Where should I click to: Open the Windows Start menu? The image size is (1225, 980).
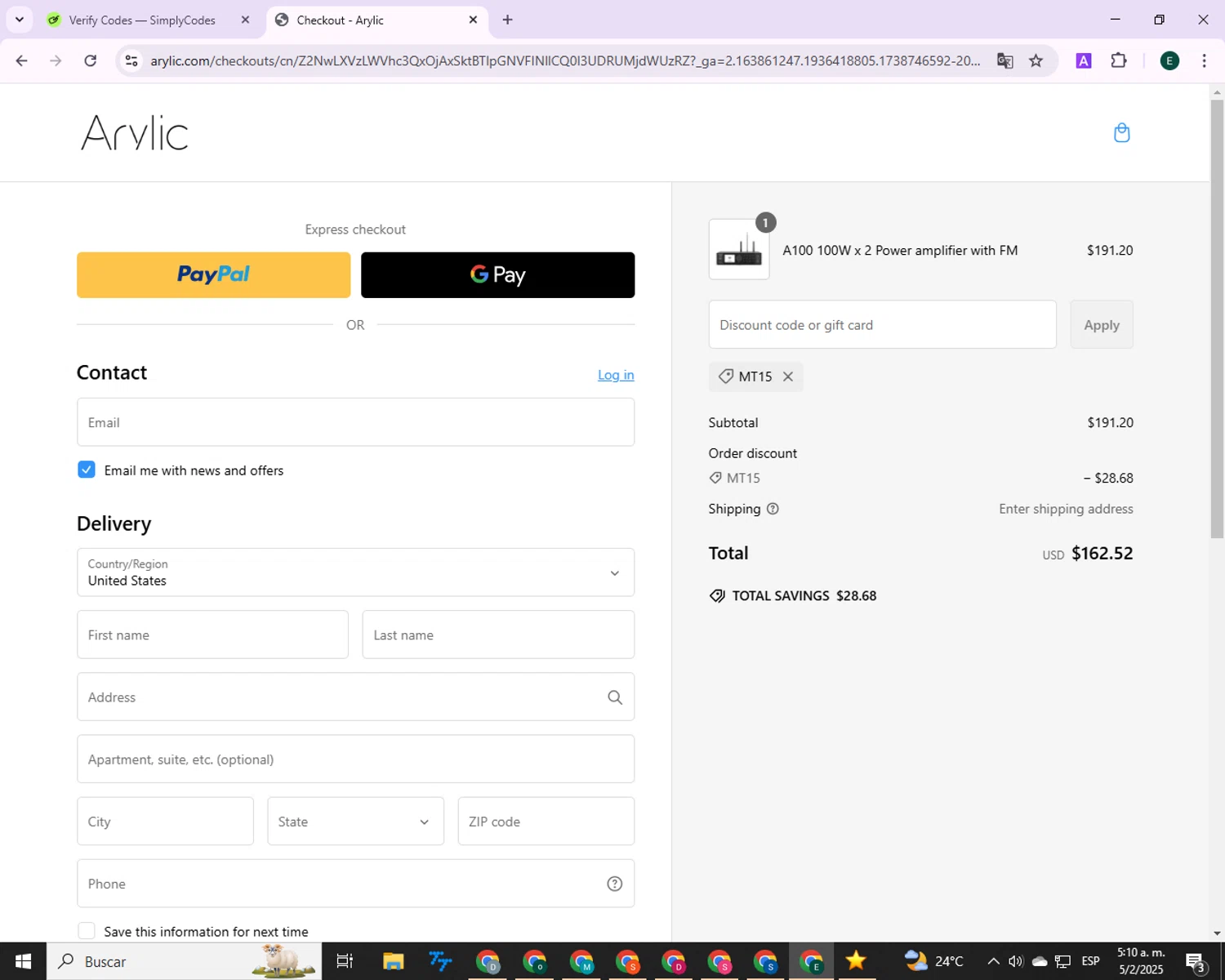pos(23,961)
